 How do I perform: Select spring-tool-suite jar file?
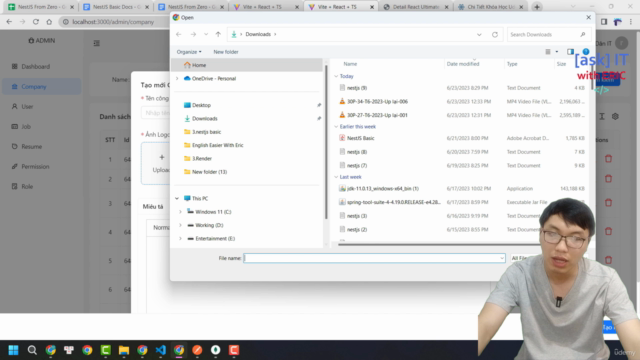[x=390, y=202]
